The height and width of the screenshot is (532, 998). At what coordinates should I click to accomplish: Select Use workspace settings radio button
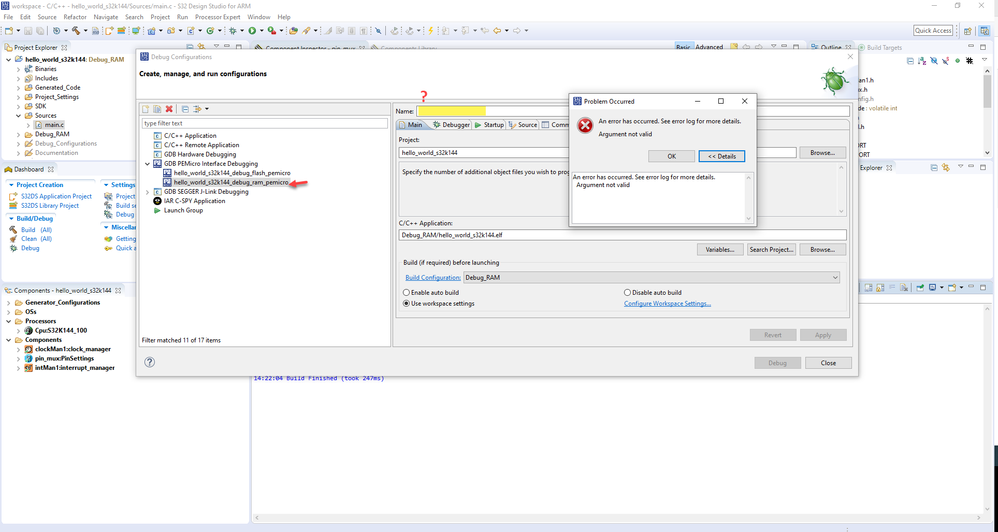tap(406, 304)
